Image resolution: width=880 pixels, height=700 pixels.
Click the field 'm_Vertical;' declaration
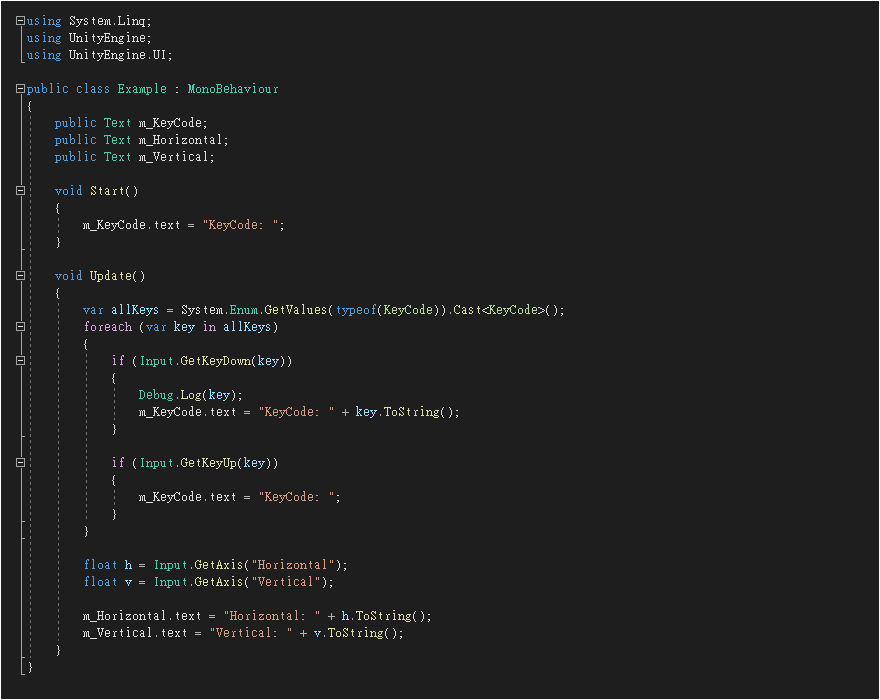coord(177,157)
